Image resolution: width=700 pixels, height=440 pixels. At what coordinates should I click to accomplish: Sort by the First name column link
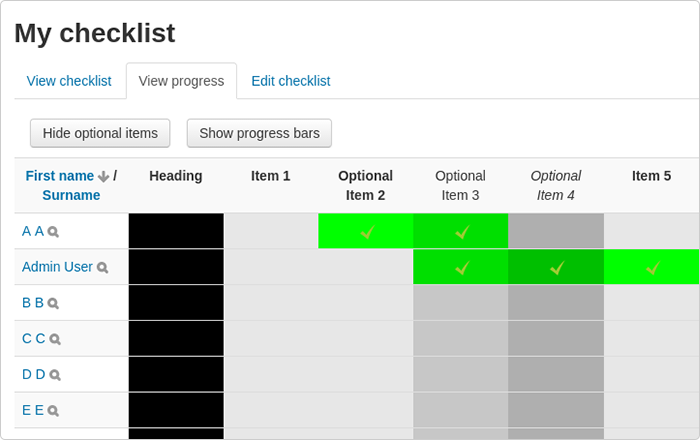coord(59,176)
